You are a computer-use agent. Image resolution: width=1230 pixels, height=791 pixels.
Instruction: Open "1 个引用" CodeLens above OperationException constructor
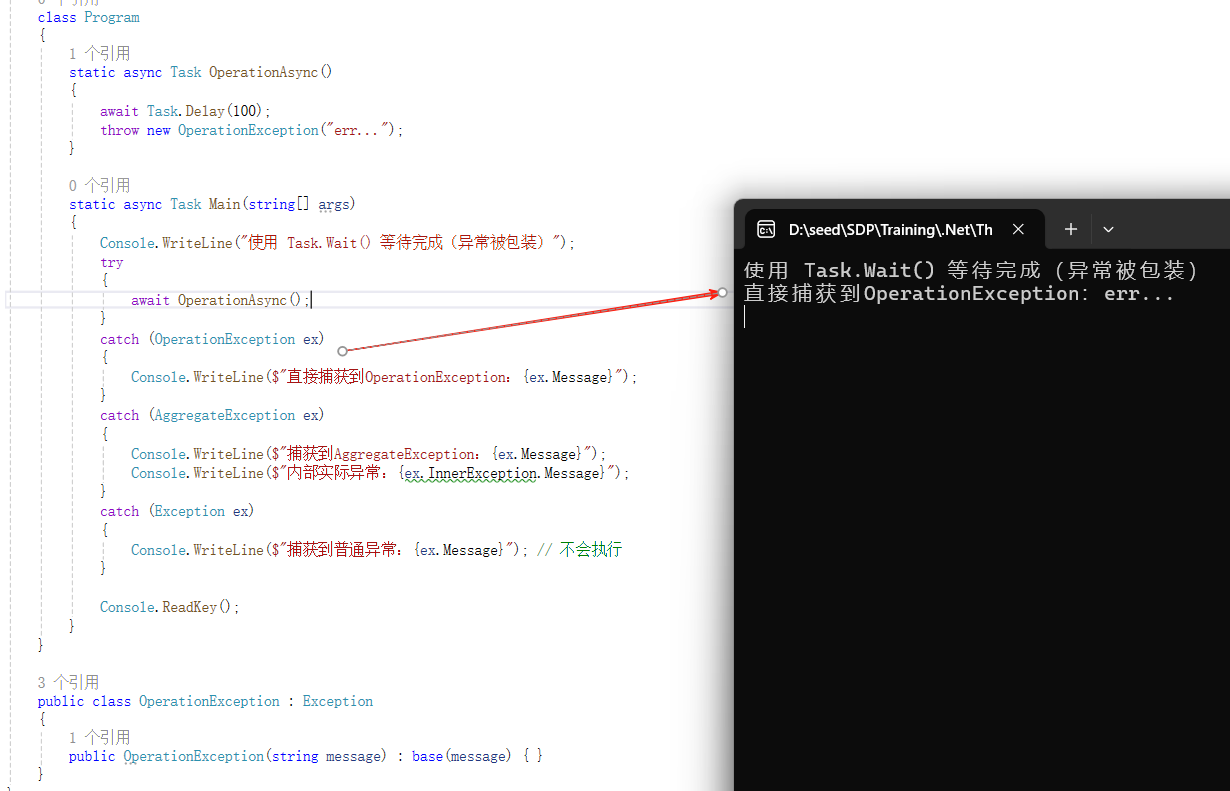99,737
